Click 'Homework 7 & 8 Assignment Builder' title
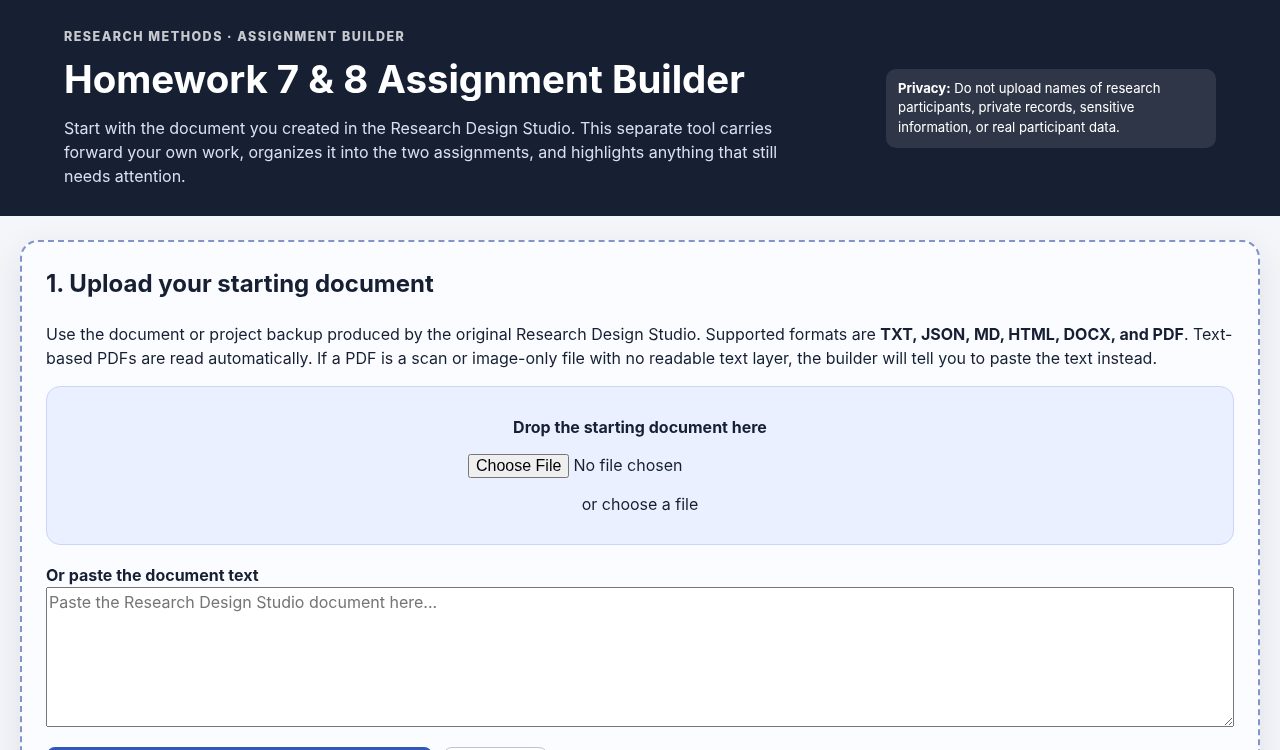Image resolution: width=1280 pixels, height=750 pixels. pyautogui.click(x=404, y=80)
